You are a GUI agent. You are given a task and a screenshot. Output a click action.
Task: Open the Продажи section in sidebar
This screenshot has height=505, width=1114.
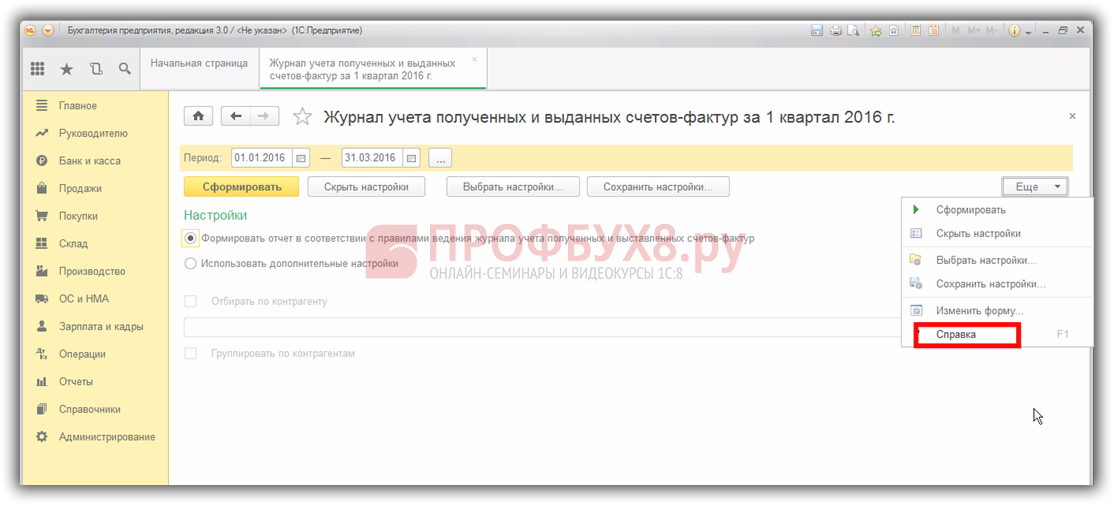click(94, 189)
